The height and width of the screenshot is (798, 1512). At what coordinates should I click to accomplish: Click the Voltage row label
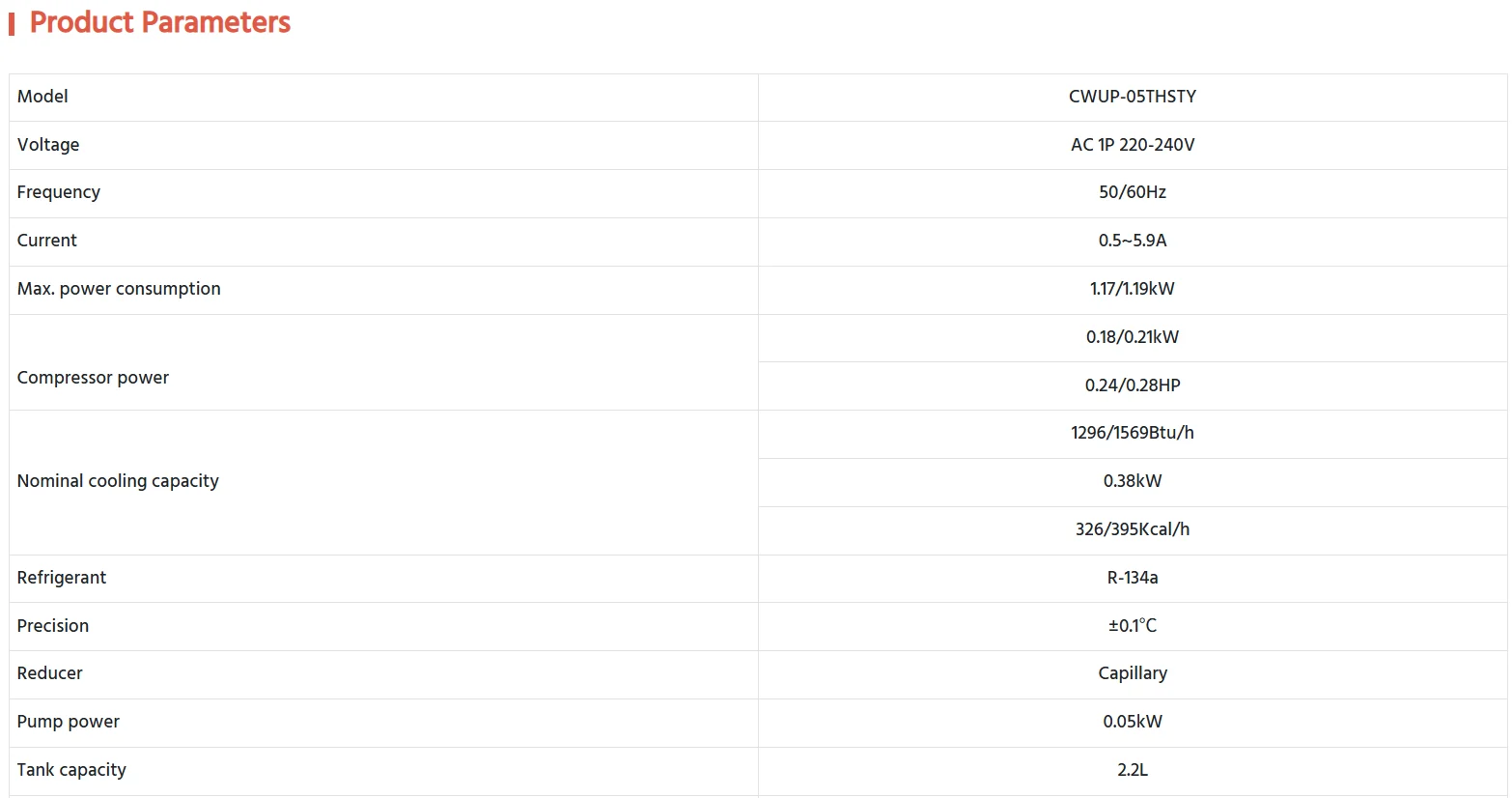[x=48, y=145]
